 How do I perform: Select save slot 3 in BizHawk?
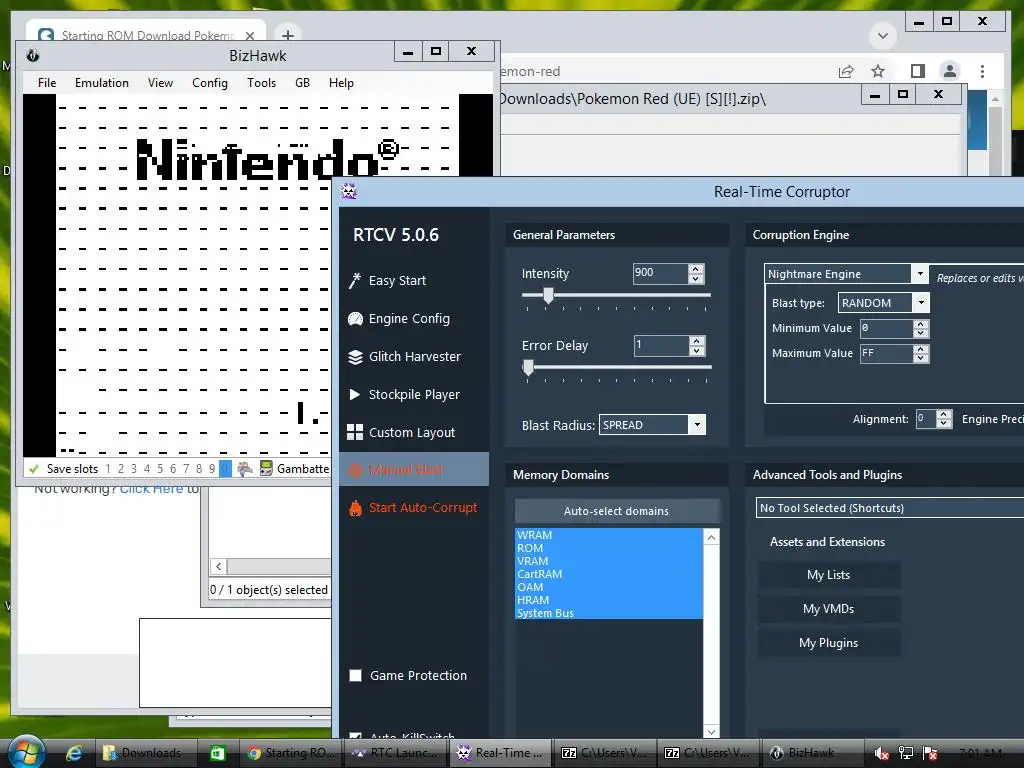pyautogui.click(x=134, y=468)
